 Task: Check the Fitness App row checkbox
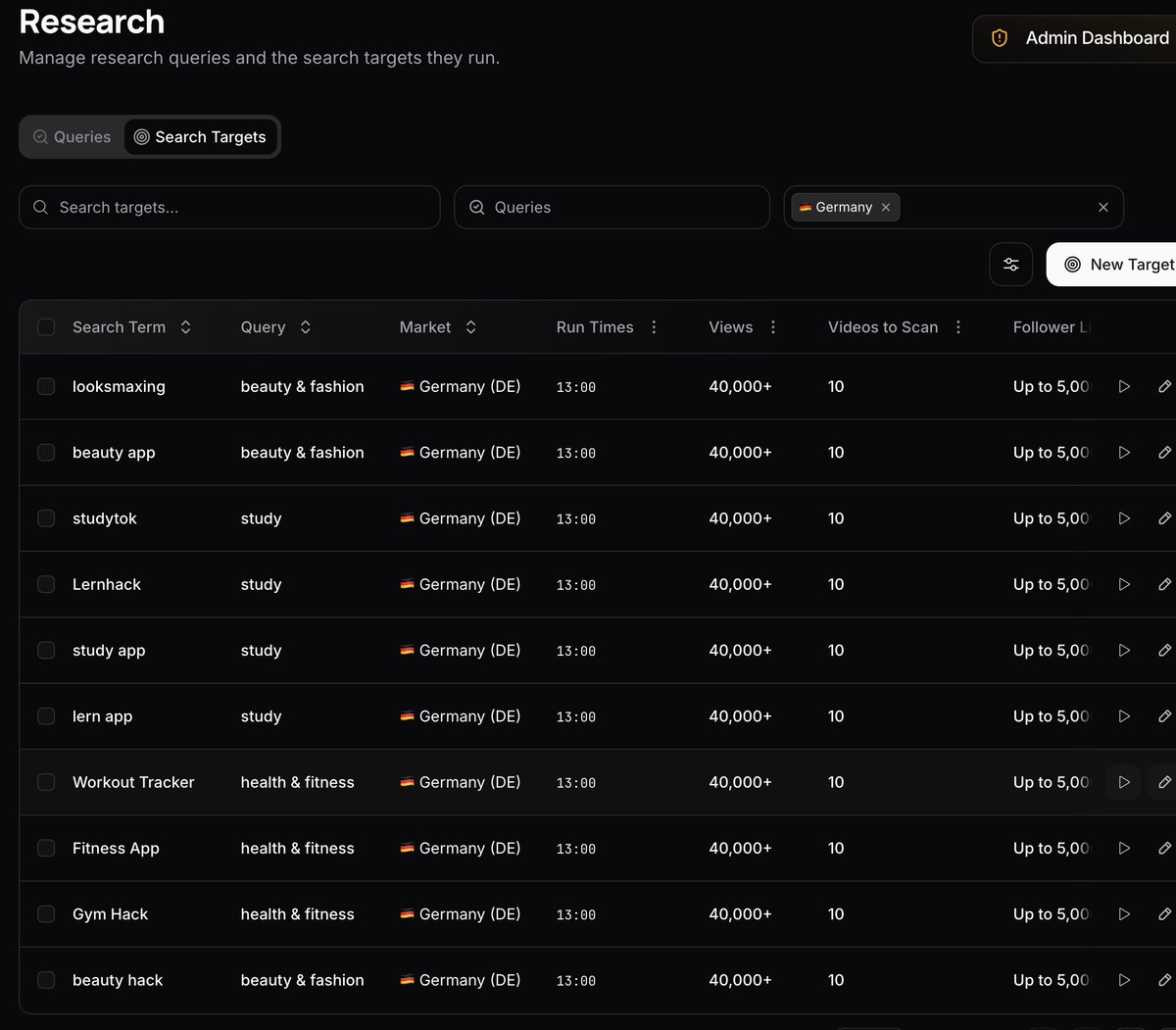(46, 849)
